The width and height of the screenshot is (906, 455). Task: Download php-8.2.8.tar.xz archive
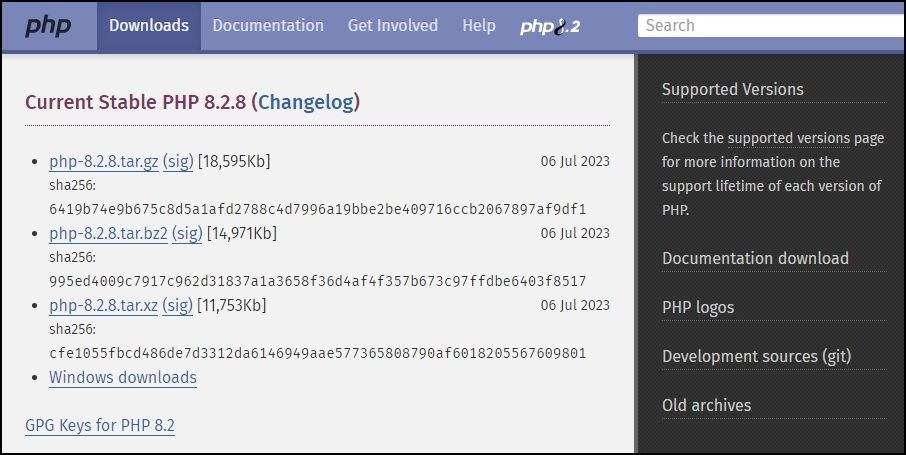103,305
